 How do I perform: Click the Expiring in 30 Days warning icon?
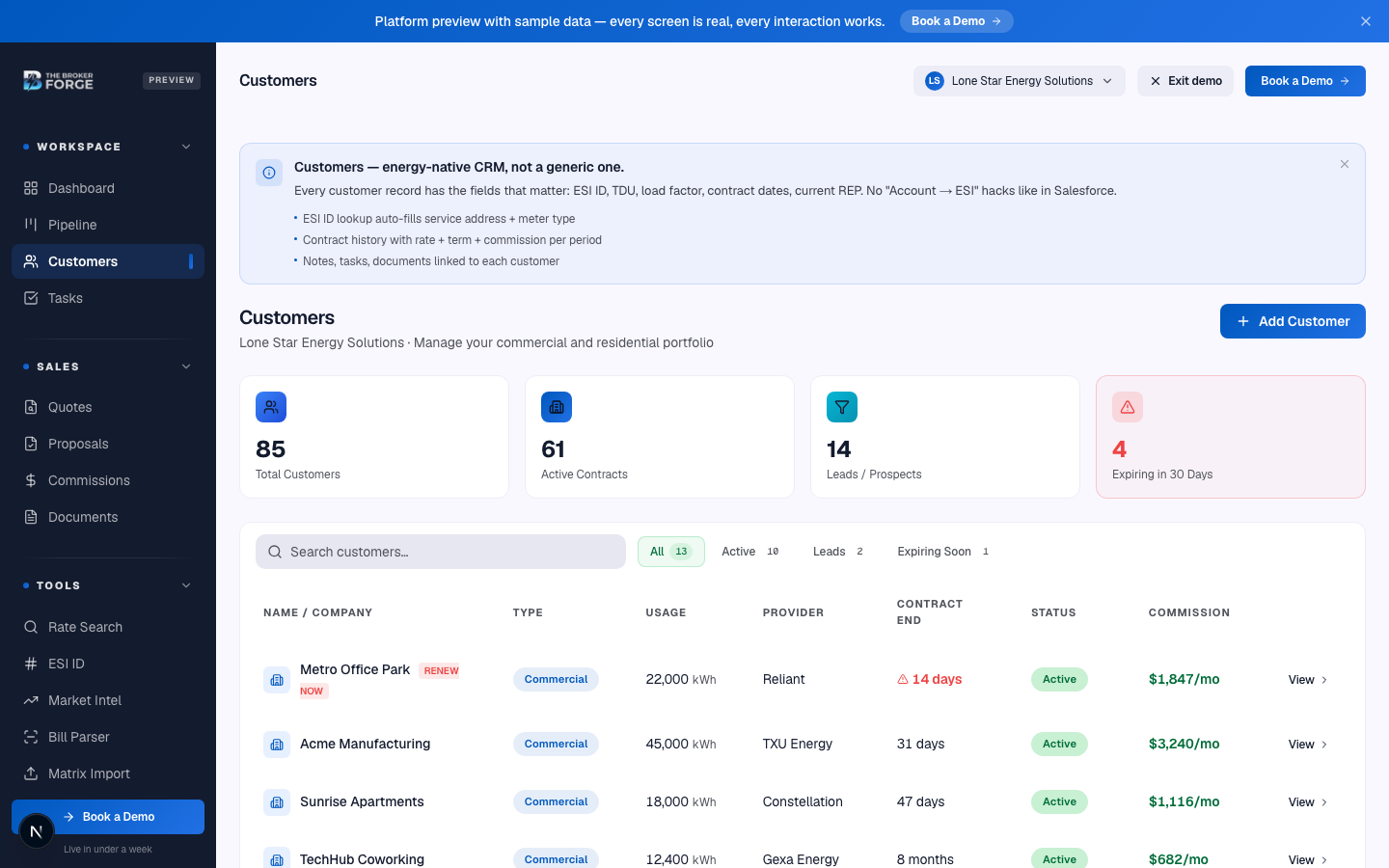tap(1128, 407)
